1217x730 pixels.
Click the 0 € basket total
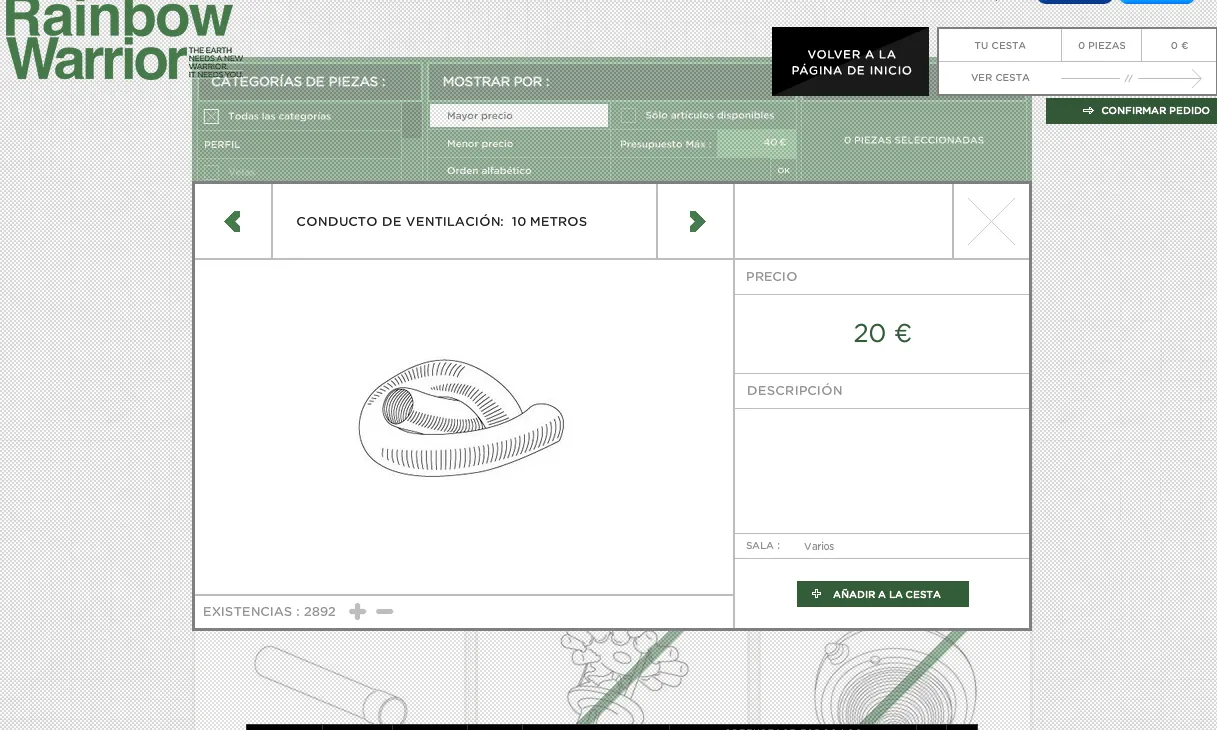(x=1180, y=46)
